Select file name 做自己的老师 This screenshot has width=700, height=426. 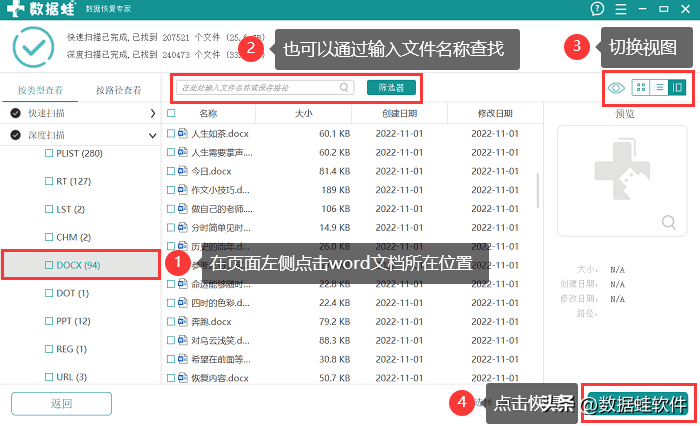(222, 209)
